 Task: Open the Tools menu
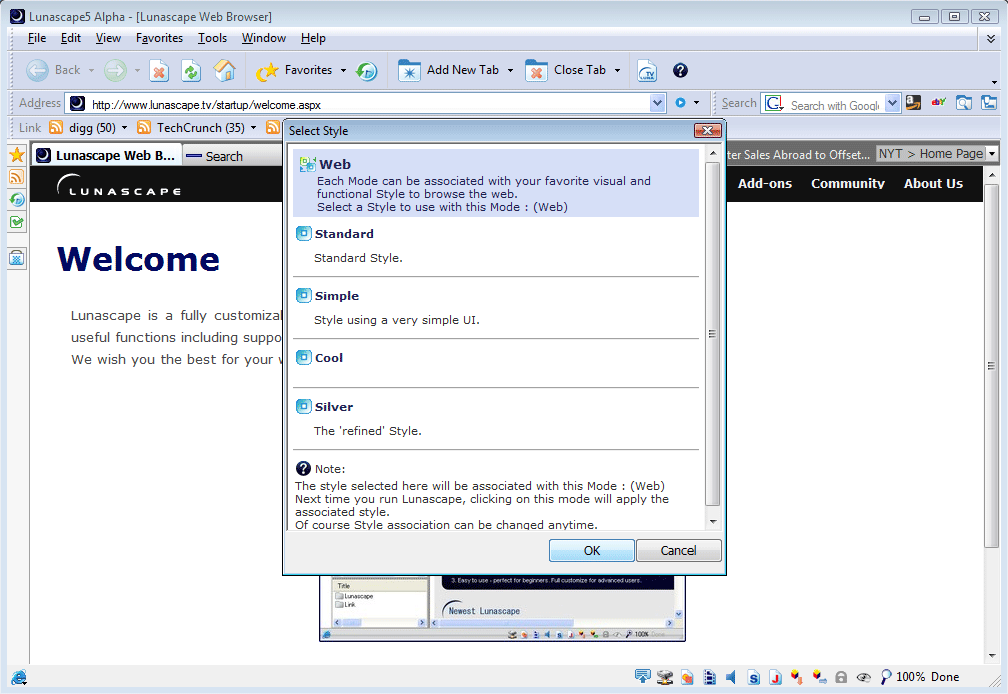tap(212, 38)
